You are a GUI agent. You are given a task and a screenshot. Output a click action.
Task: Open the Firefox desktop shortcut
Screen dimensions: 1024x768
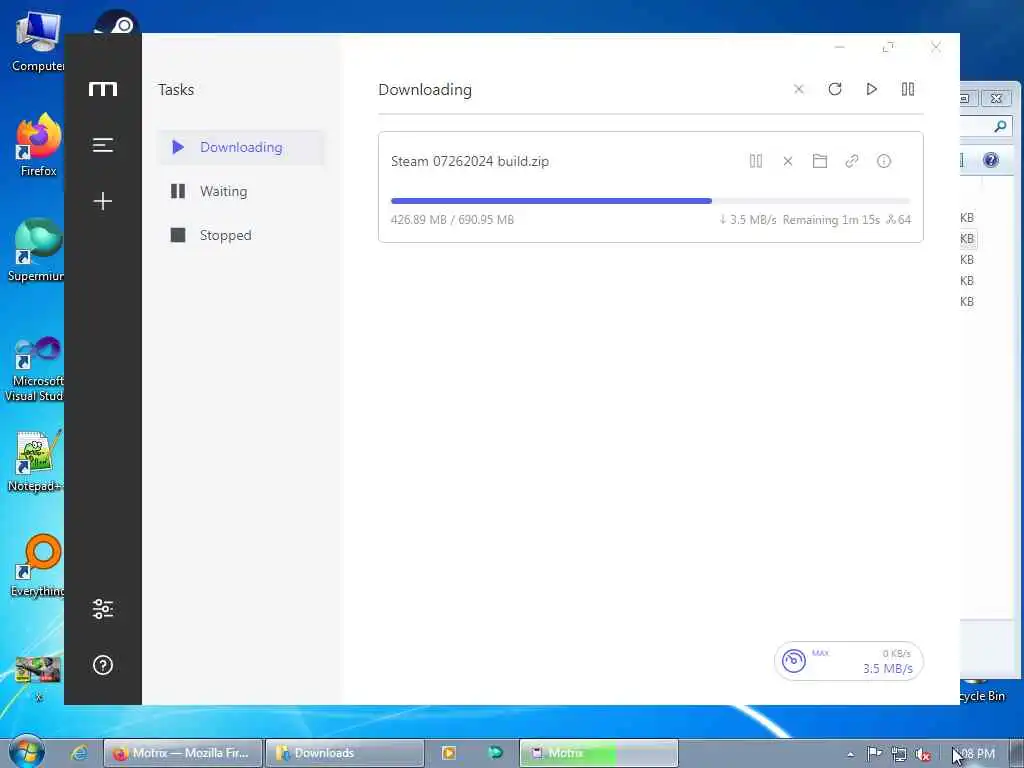point(39,145)
